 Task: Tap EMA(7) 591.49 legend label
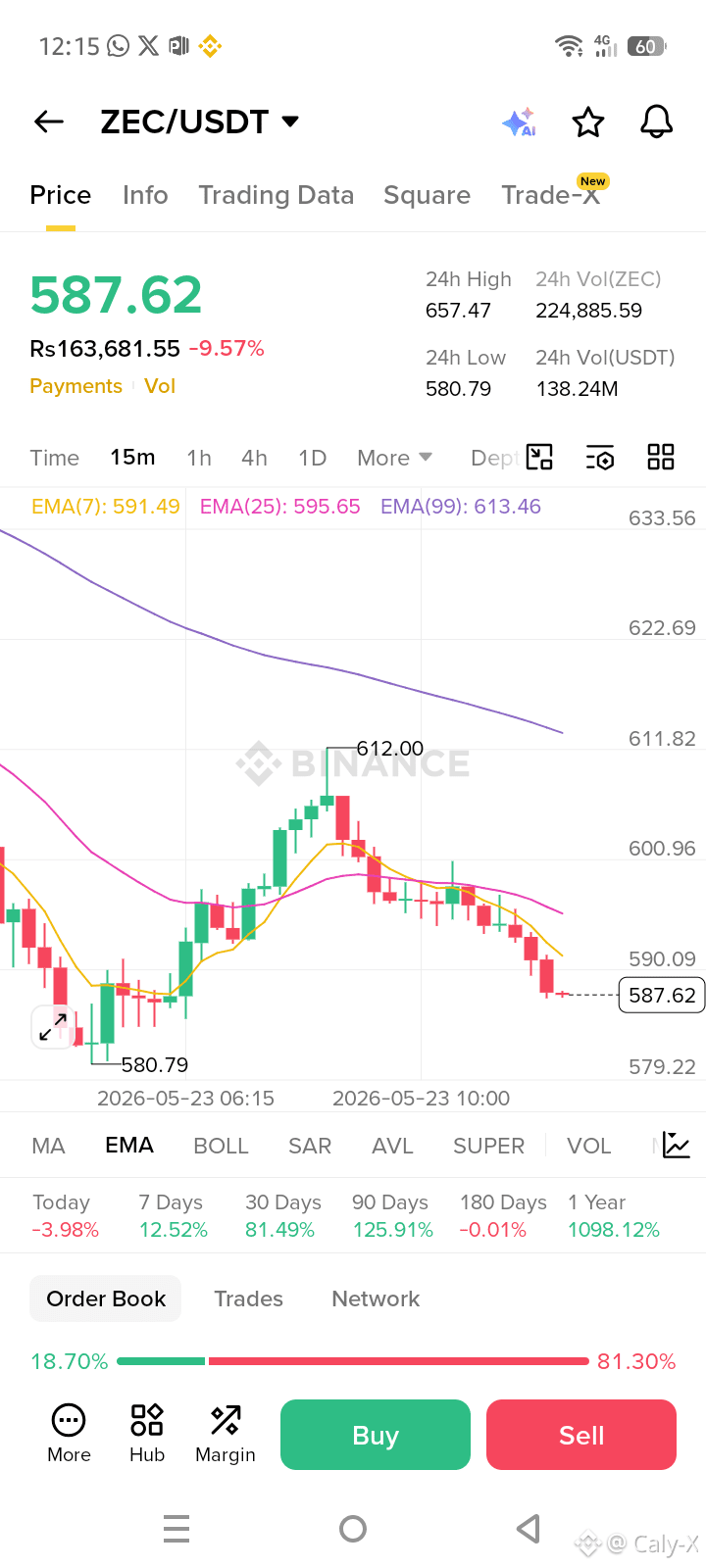(x=106, y=507)
